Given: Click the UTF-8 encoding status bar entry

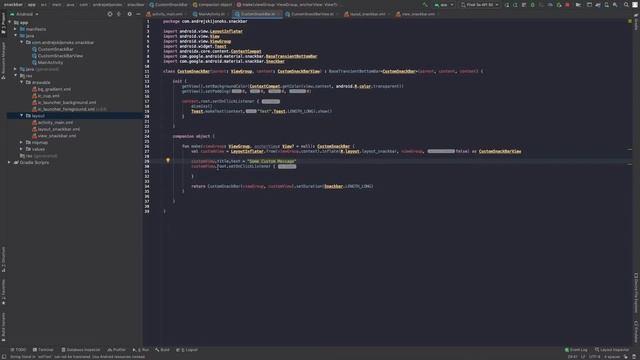Looking at the screenshot, I should click(595, 357).
